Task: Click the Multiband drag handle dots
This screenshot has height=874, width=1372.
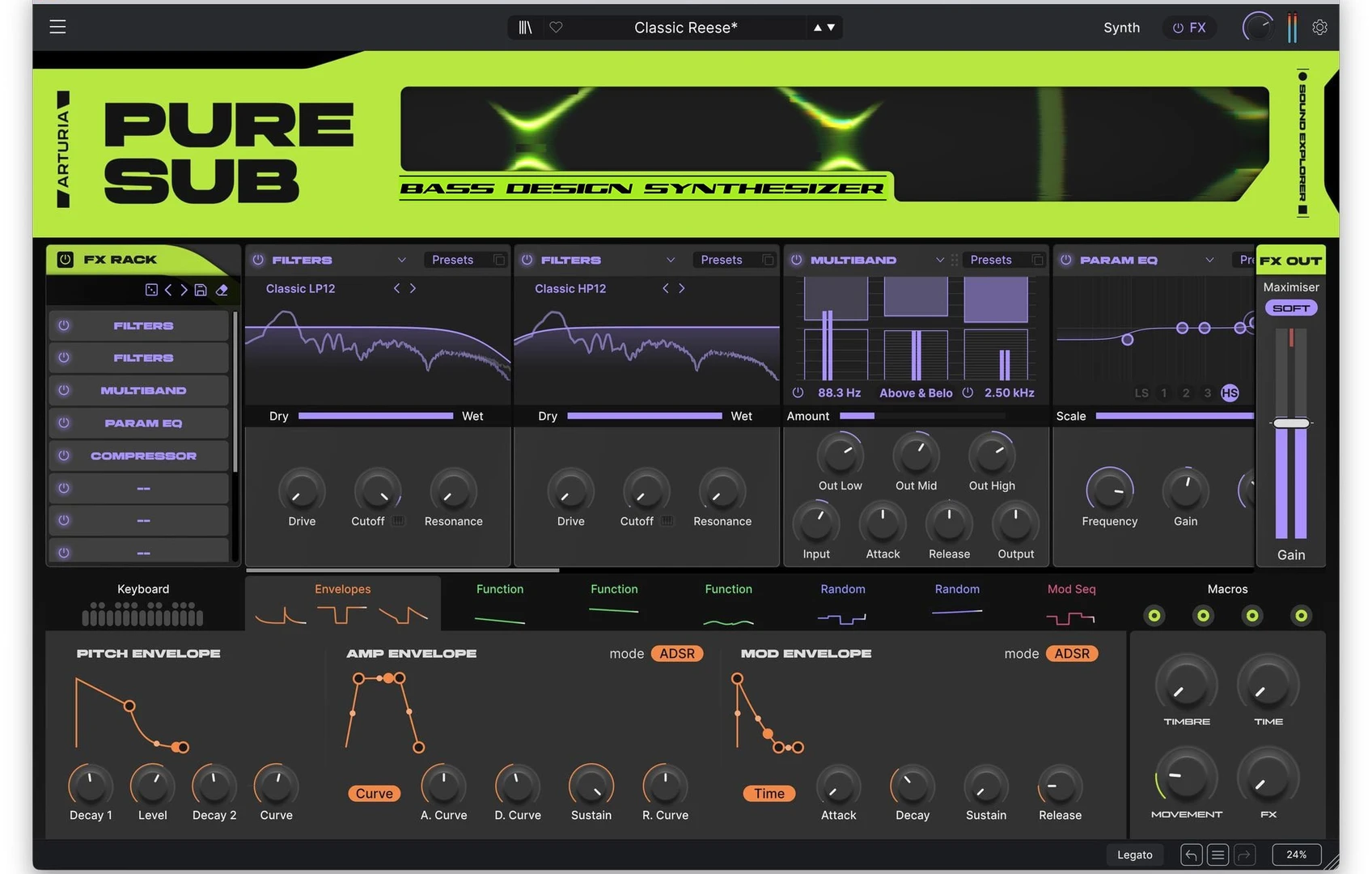Action: pos(955,260)
